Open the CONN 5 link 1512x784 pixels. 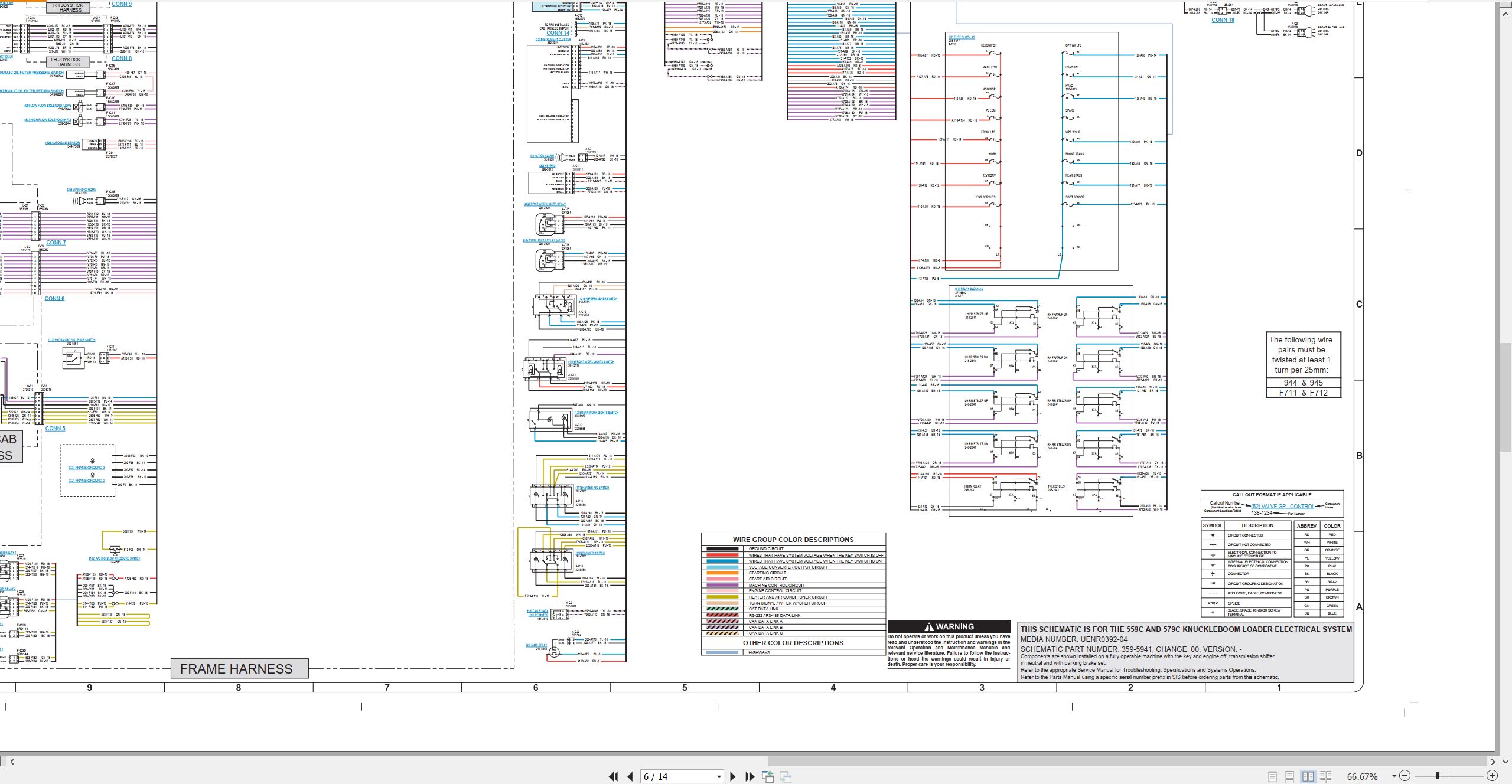tap(56, 429)
